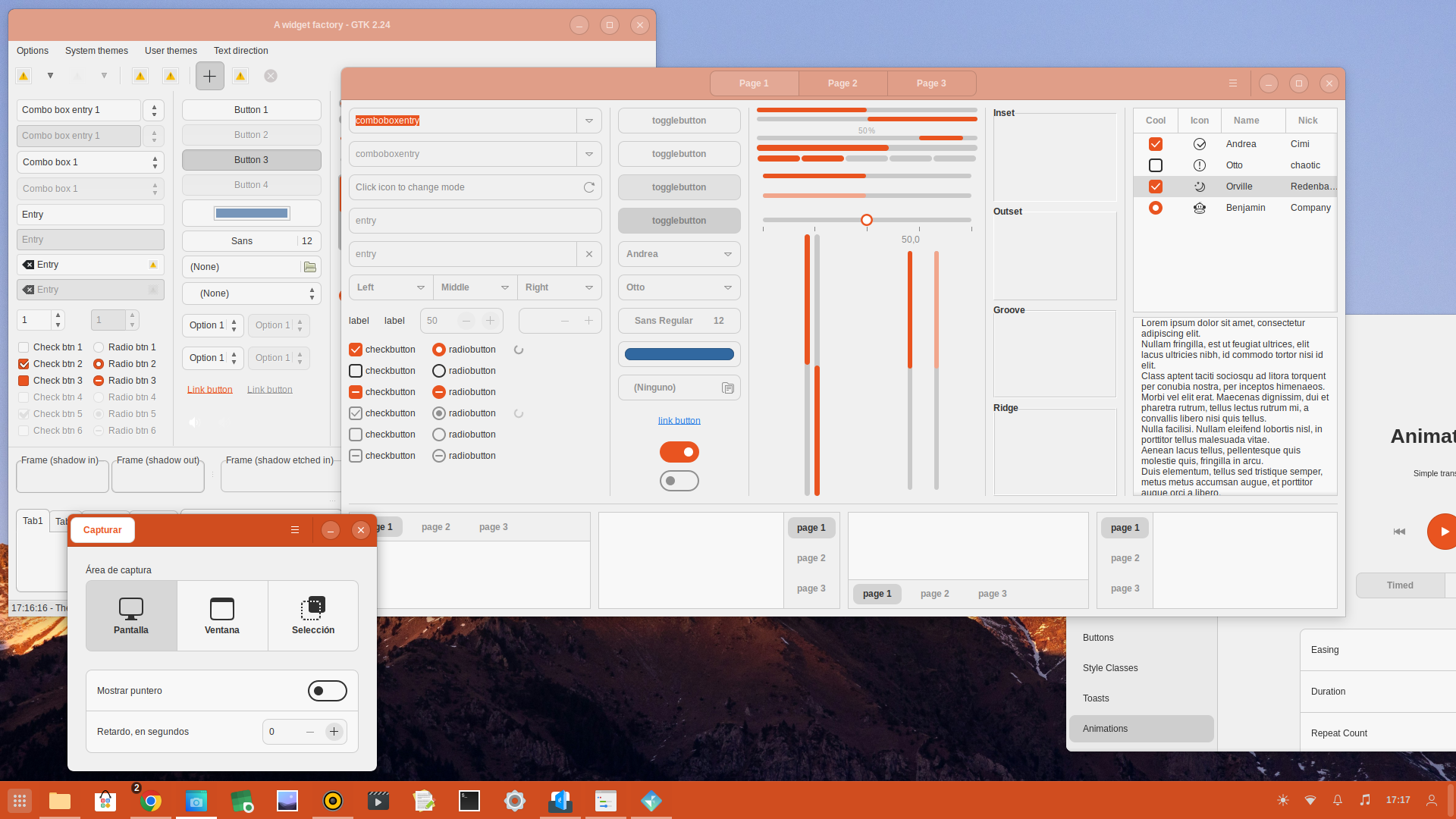Screen dimensions: 1456x819
Task: Open Terminal from the taskbar
Action: coord(469,800)
